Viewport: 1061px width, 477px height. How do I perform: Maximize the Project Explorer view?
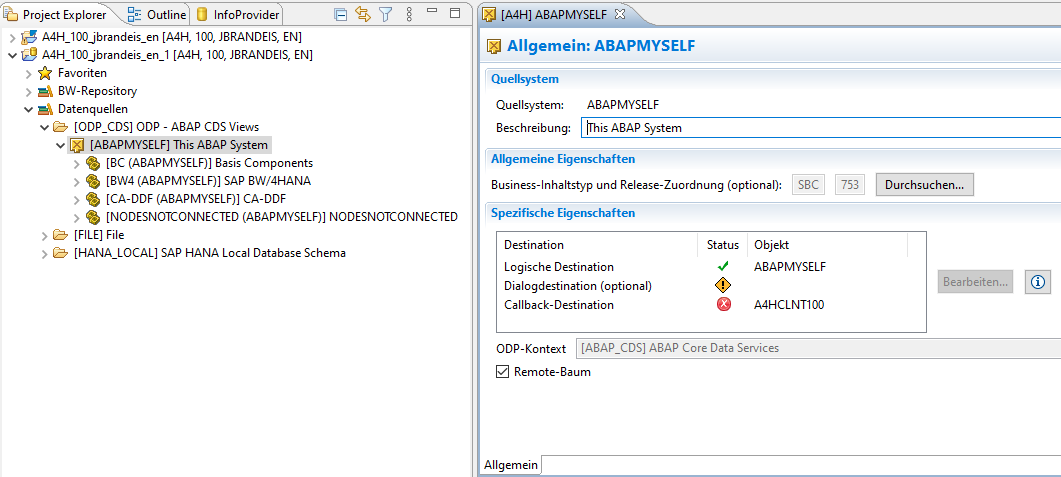(x=455, y=13)
